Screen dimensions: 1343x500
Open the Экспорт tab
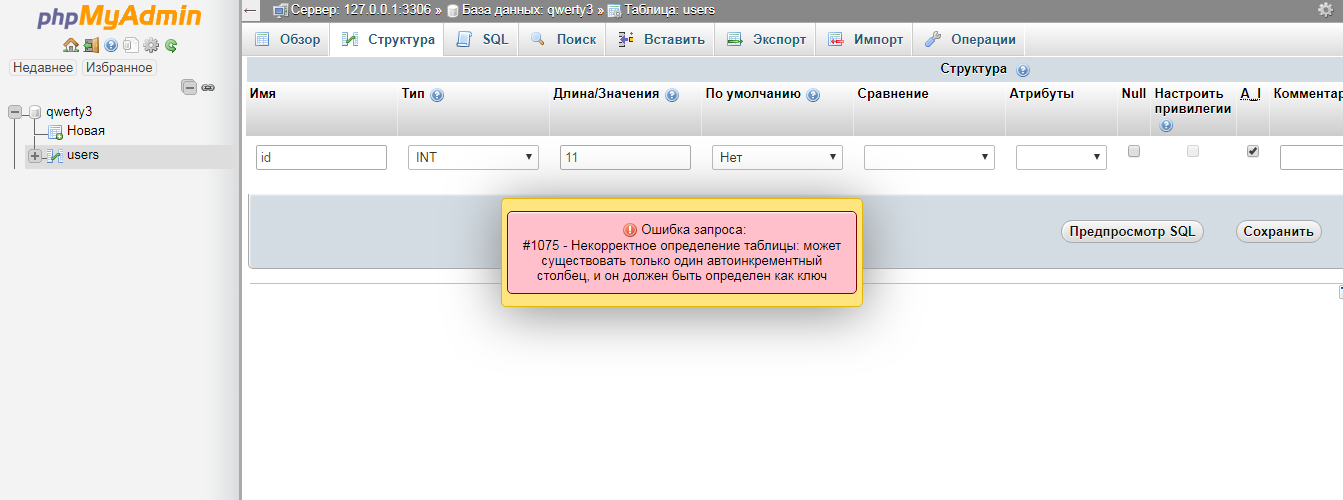(x=766, y=40)
